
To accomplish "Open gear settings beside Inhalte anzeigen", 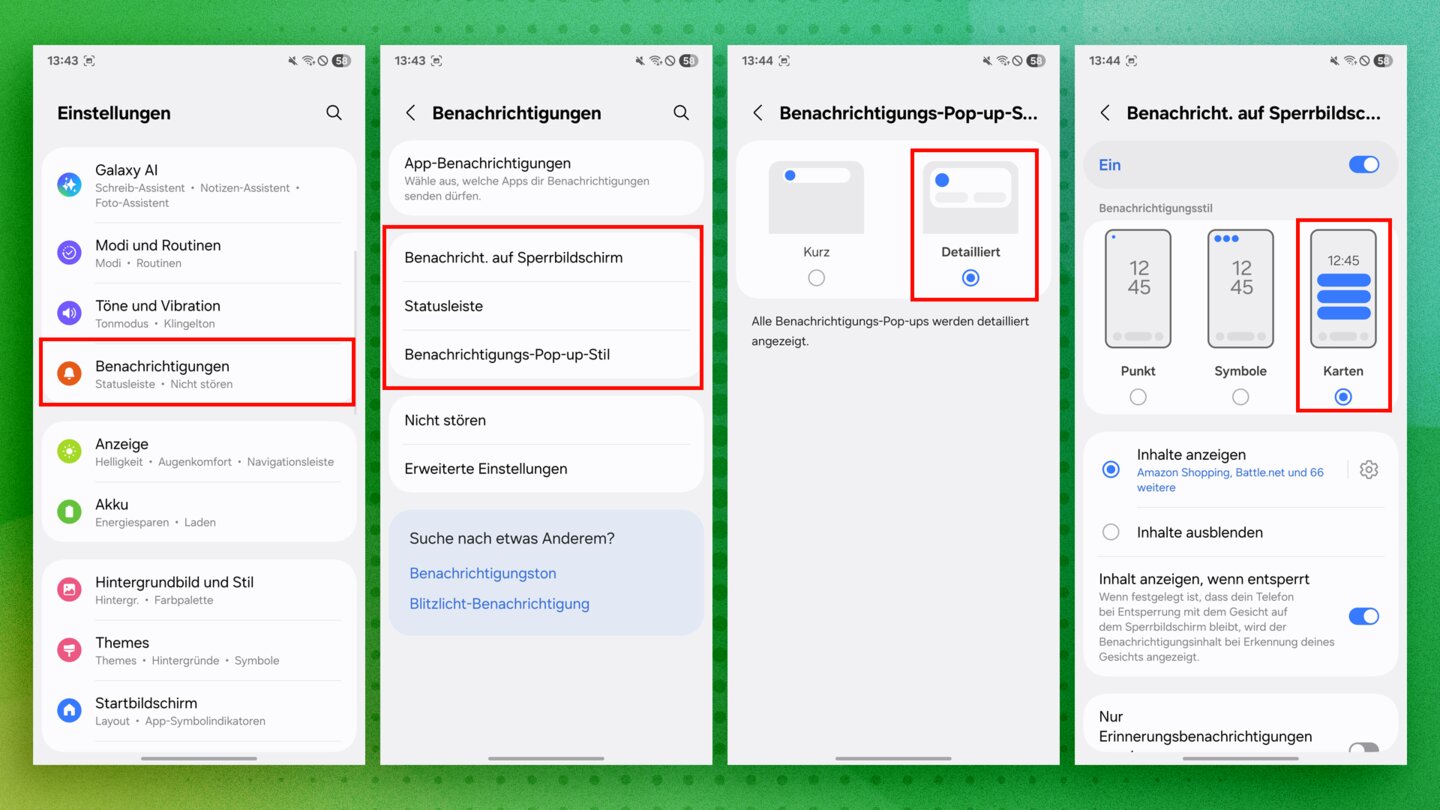I will click(x=1369, y=470).
